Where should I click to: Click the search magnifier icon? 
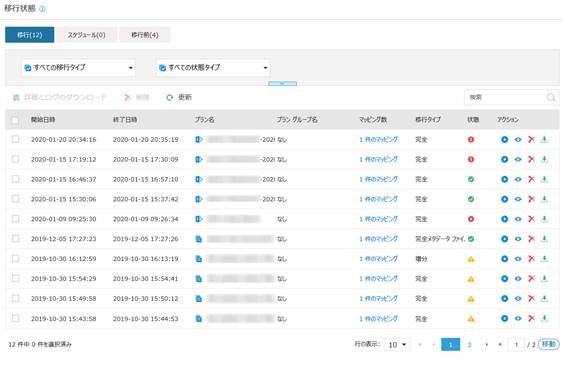[551, 97]
